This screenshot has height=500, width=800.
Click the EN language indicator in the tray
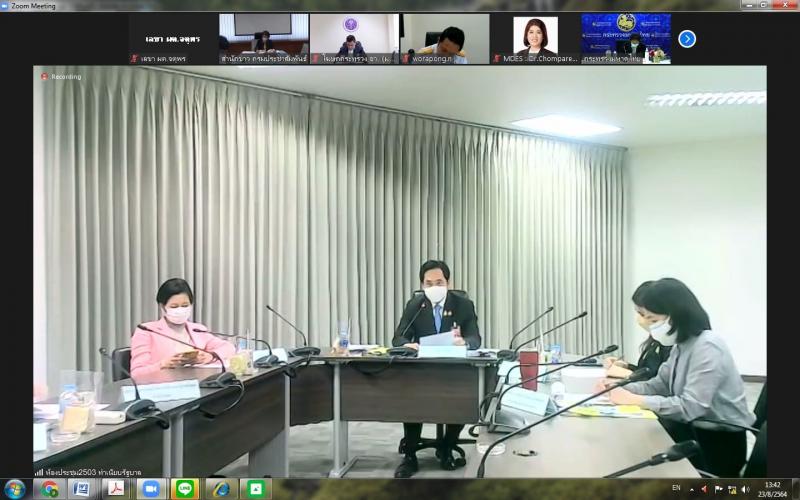click(x=676, y=488)
